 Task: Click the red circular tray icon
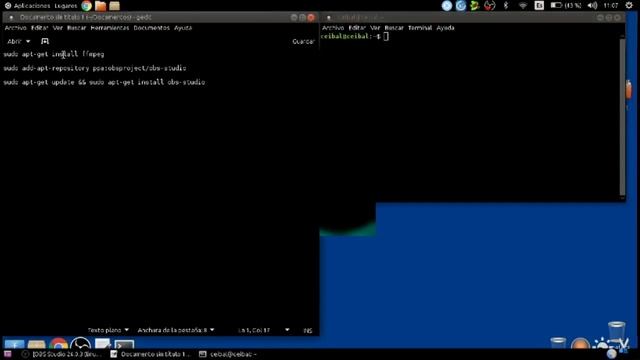(x=489, y=5)
